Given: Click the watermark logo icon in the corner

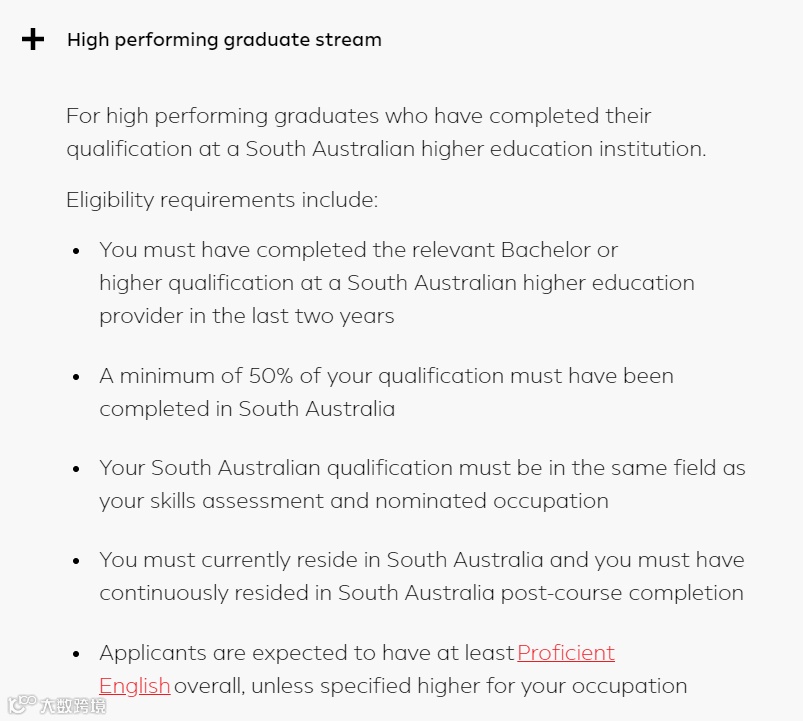Looking at the screenshot, I should (x=21, y=704).
